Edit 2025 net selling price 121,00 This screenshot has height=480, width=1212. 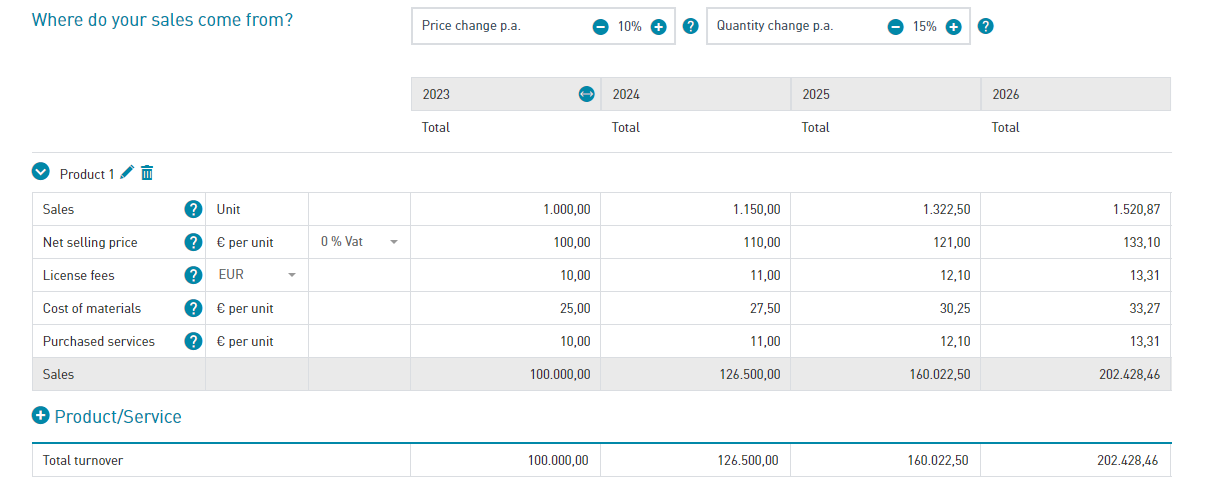tap(885, 242)
